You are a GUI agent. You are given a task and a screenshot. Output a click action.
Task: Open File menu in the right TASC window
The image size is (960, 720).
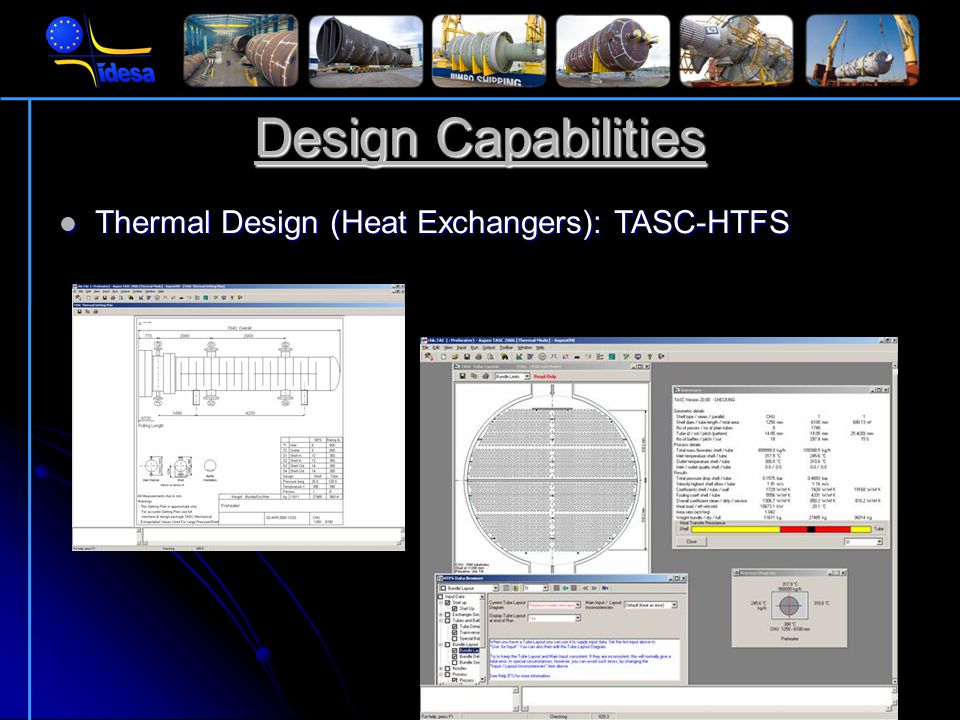(x=425, y=348)
